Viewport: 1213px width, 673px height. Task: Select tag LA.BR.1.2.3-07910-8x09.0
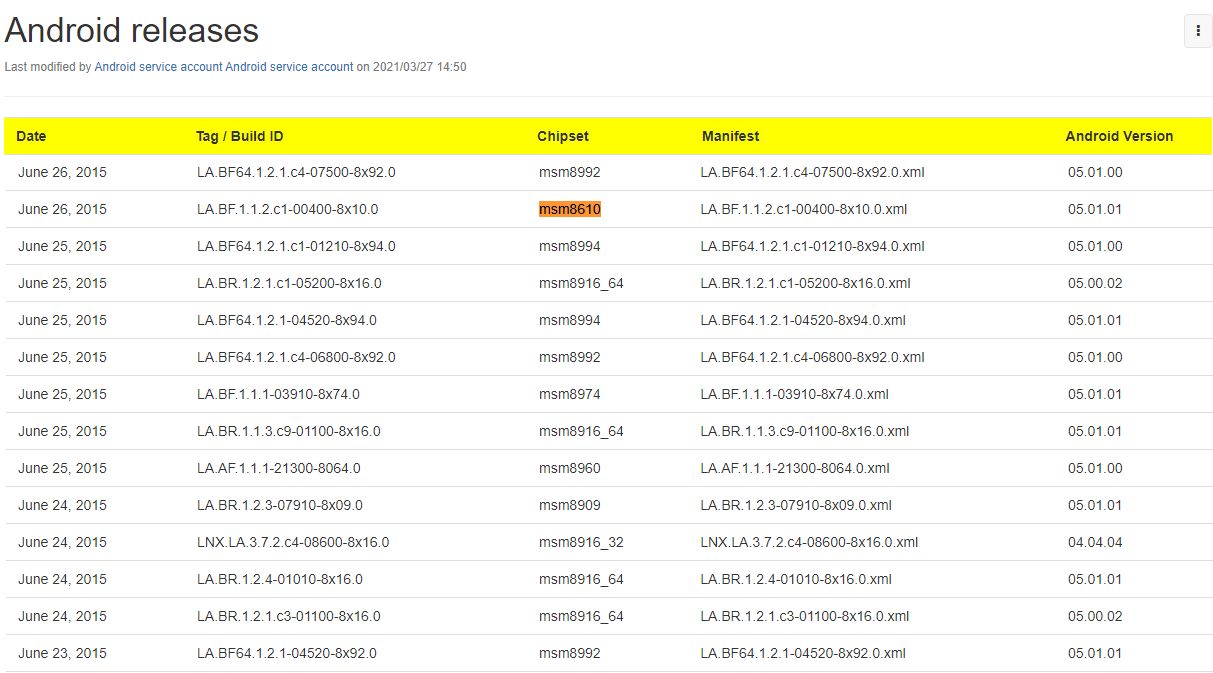point(280,505)
